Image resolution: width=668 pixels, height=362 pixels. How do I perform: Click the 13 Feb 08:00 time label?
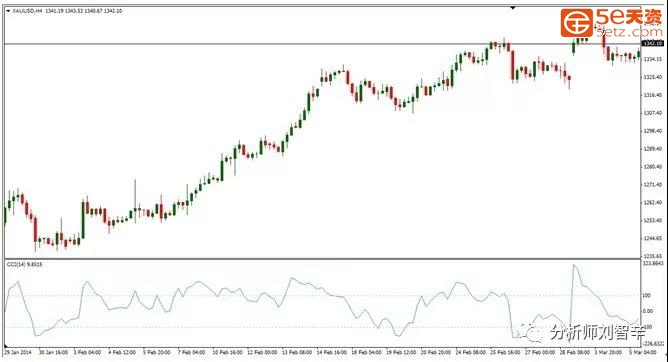297,353
